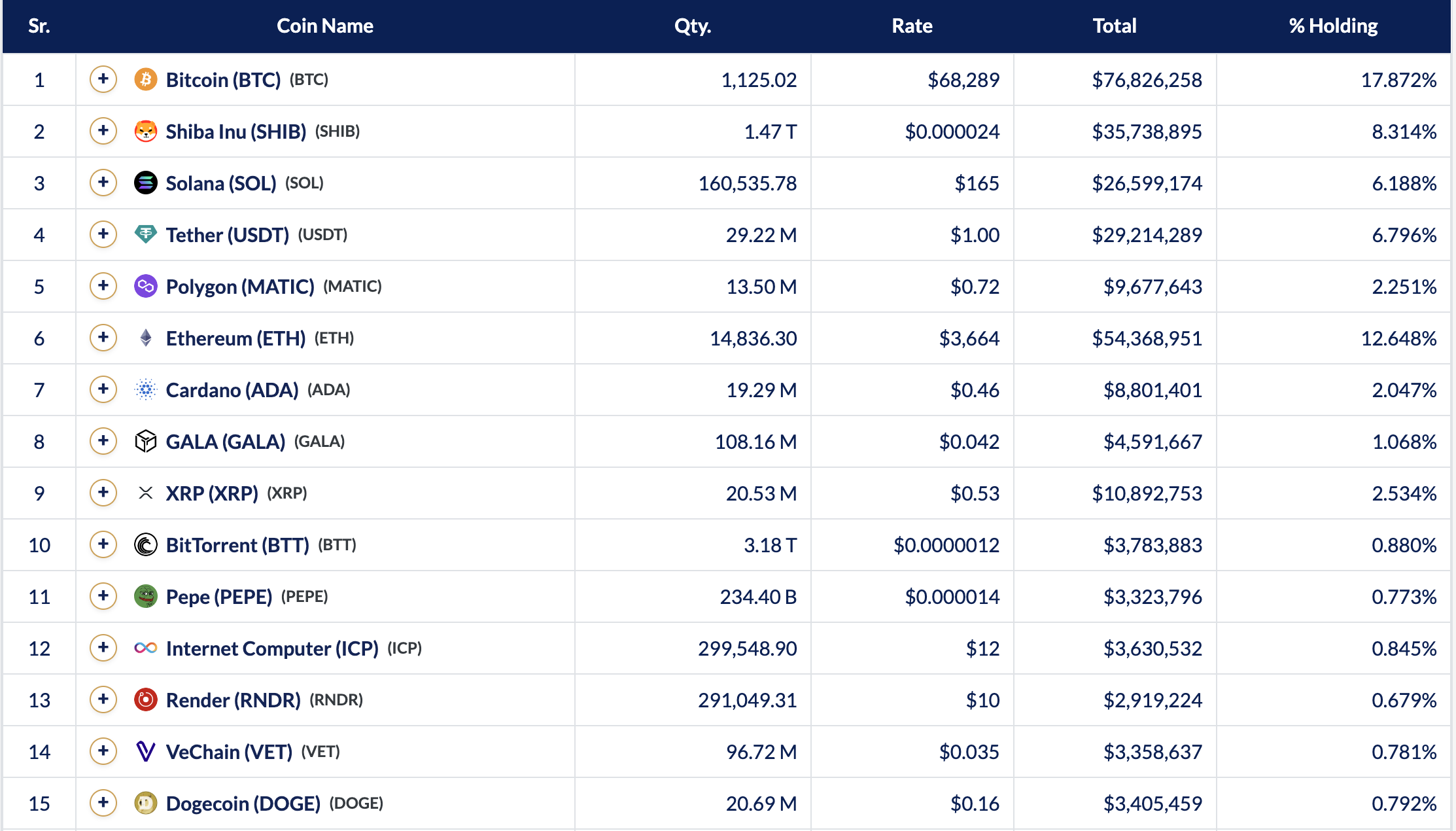This screenshot has width=1456, height=831.
Task: Click the Shiba Inu coin logo icon
Action: point(146,131)
